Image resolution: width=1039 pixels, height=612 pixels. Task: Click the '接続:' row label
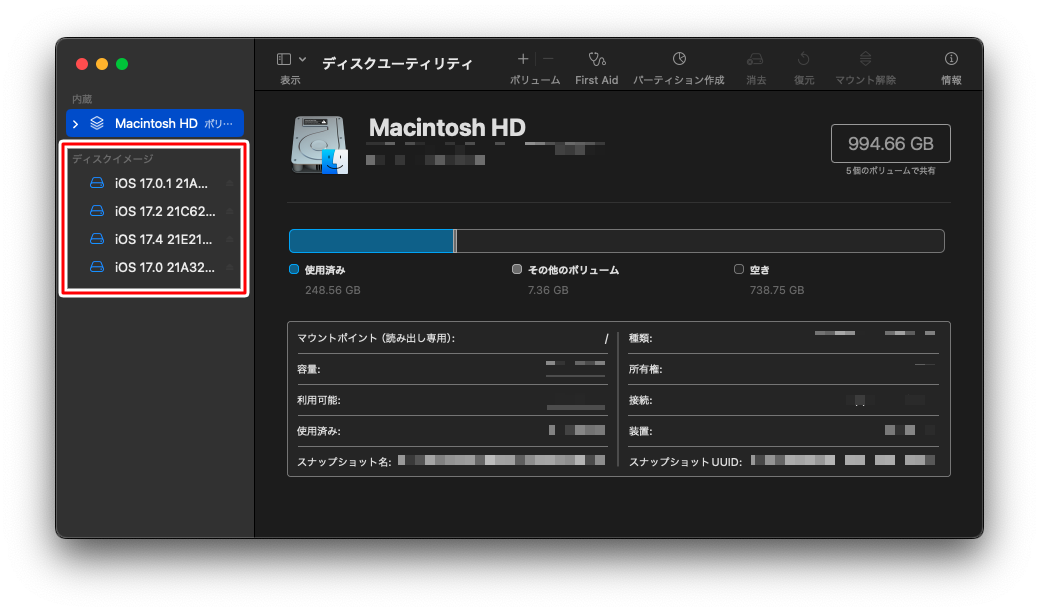640,401
